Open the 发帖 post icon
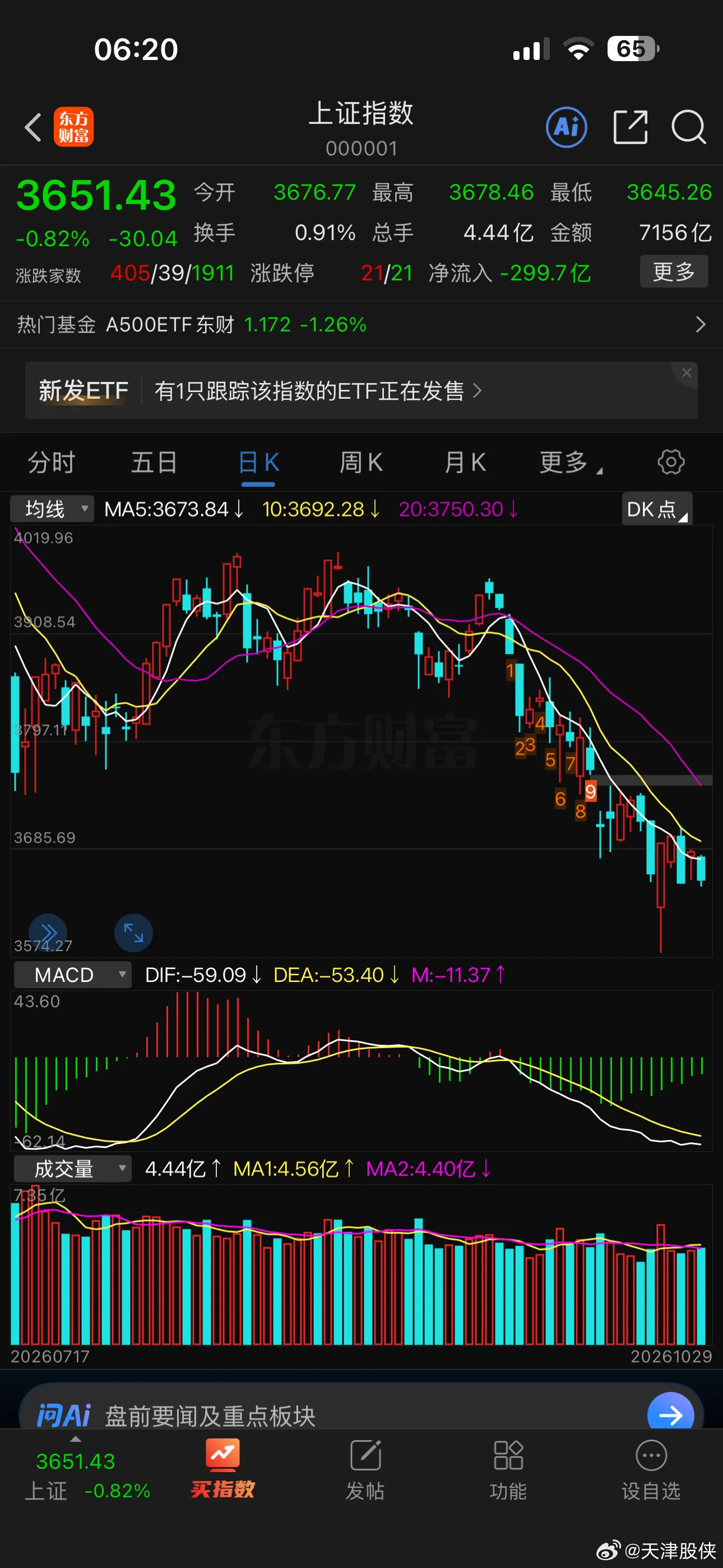 click(366, 1470)
